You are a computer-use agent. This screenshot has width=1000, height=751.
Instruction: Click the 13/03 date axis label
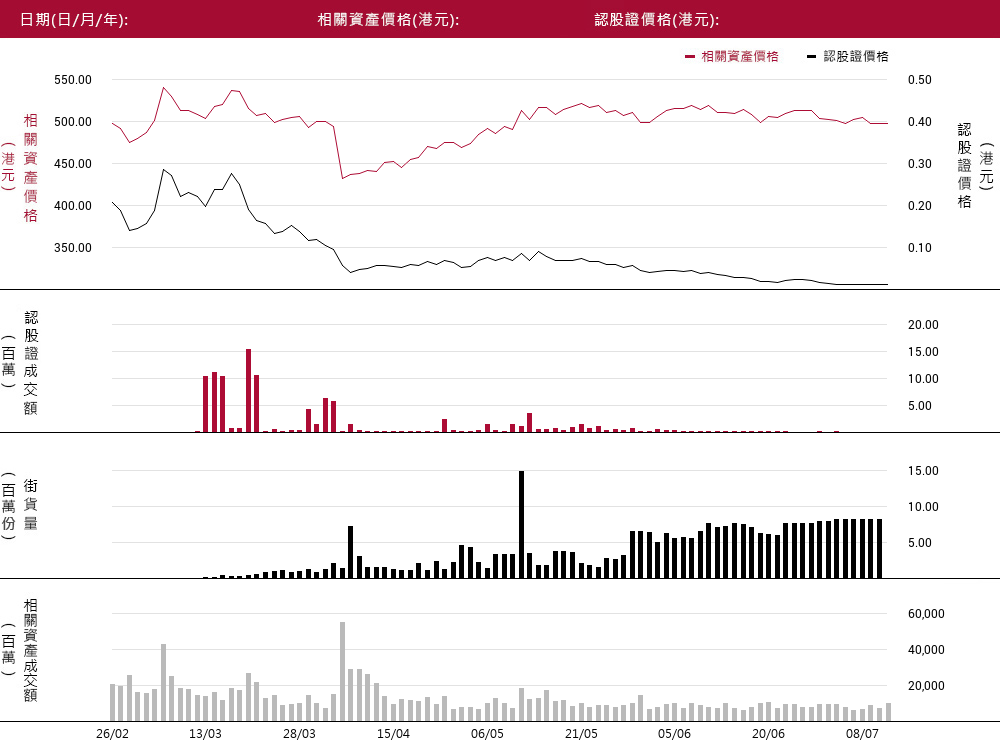point(205,734)
